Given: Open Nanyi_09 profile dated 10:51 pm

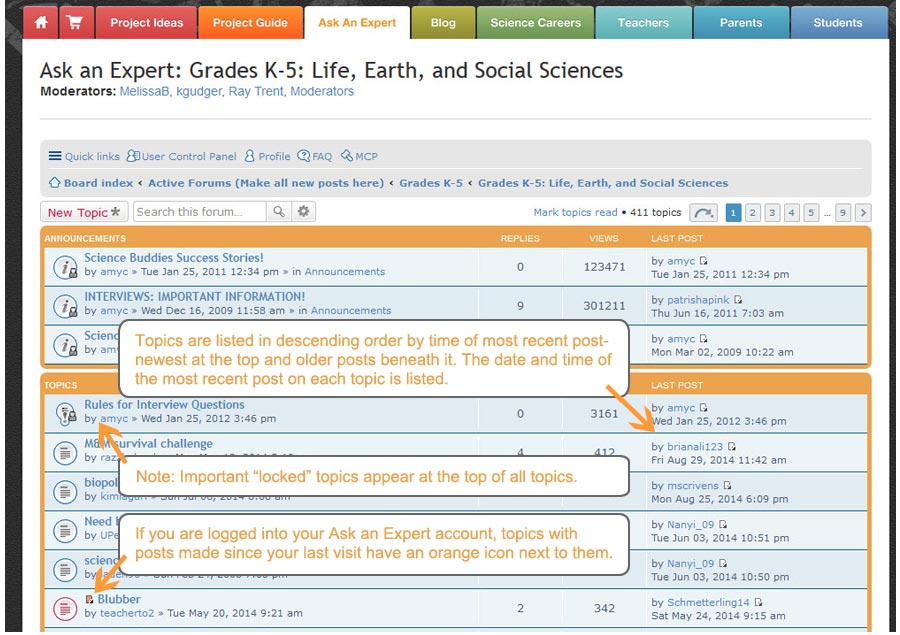Looking at the screenshot, I should coord(690,525).
